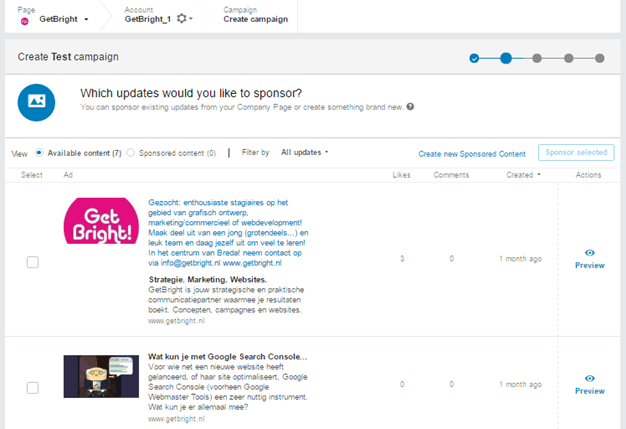626x429 pixels.
Task: Click the completed first step checkmark
Action: click(x=474, y=59)
